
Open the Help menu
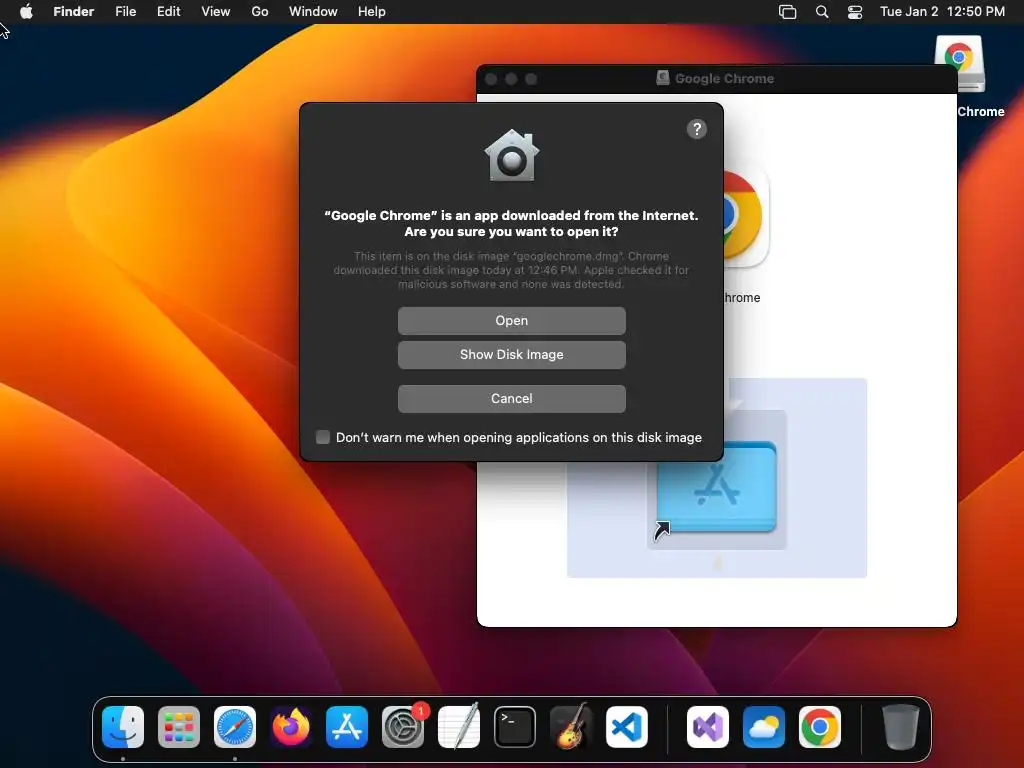pos(372,12)
